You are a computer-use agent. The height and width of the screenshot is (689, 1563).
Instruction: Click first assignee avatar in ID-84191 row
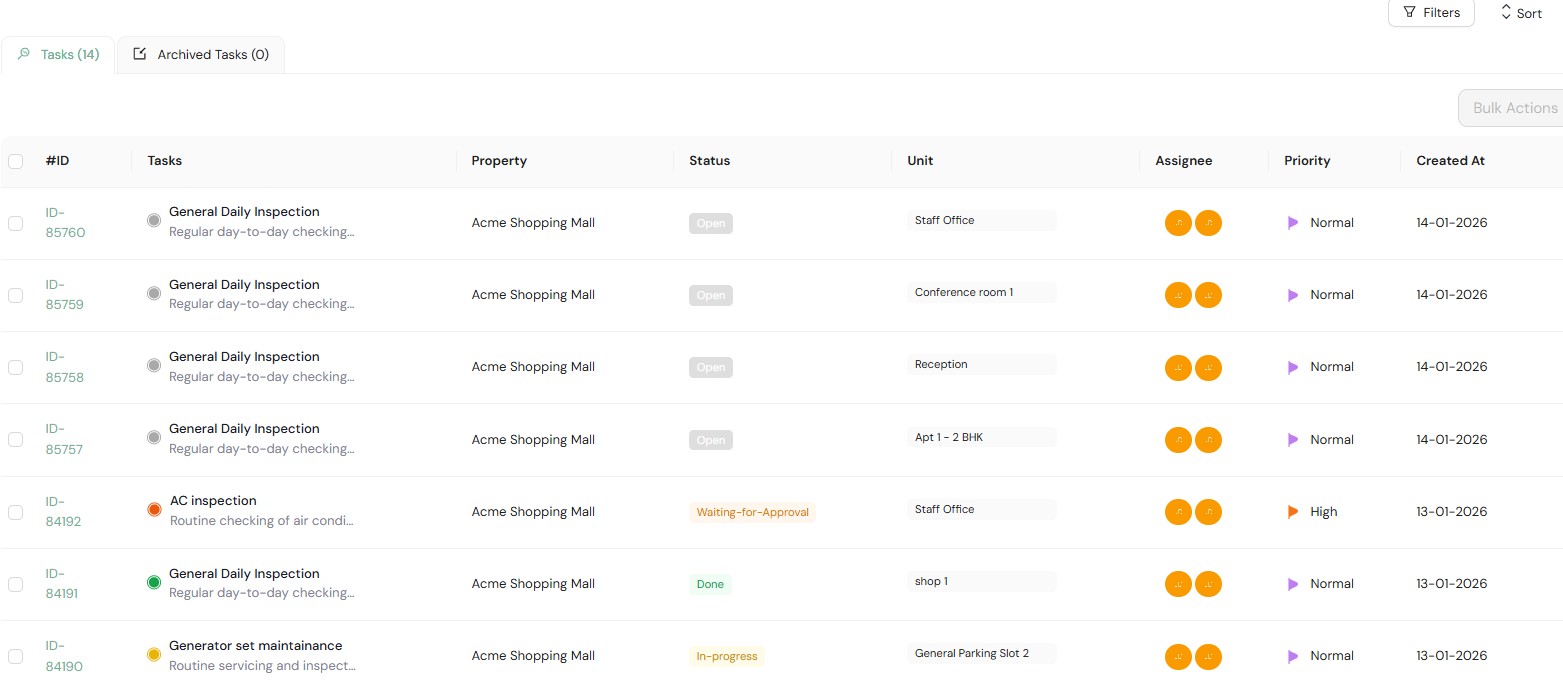pos(1178,584)
